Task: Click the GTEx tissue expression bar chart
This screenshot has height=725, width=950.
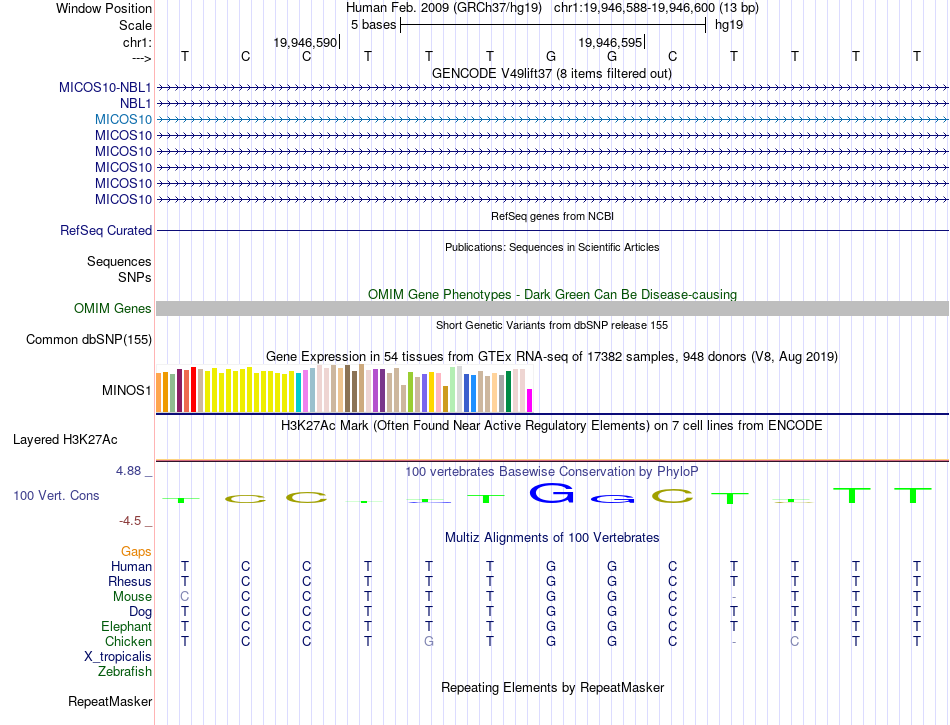Action: (x=344, y=388)
